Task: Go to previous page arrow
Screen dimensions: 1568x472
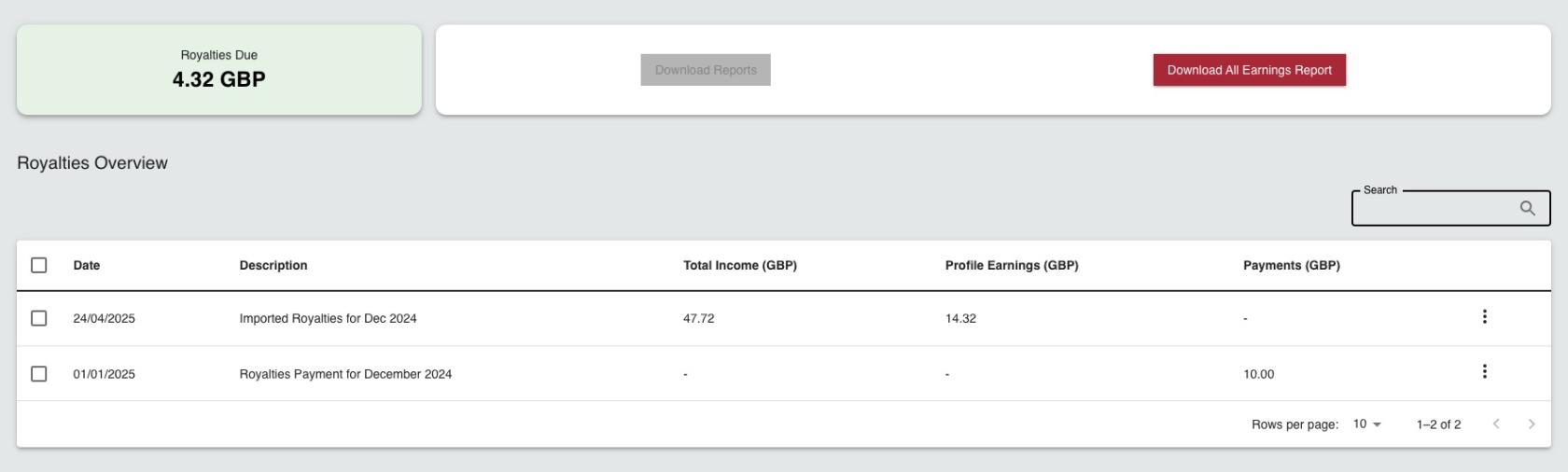Action: coord(1496,423)
